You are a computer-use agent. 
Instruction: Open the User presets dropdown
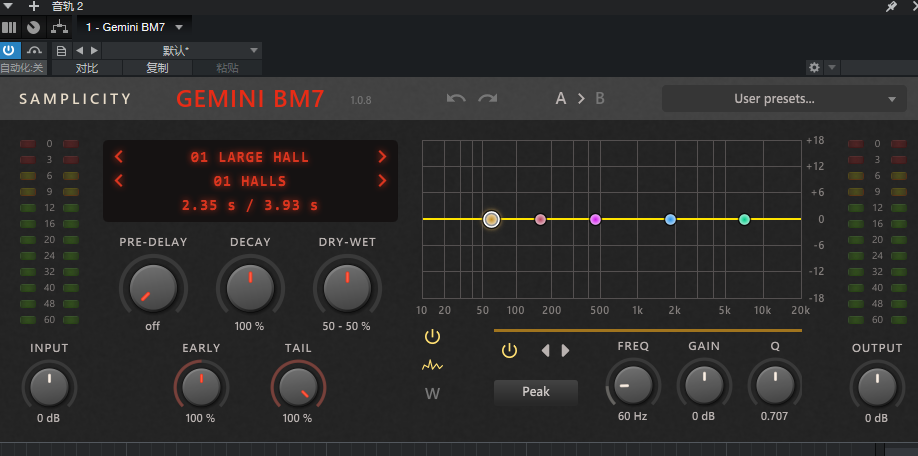point(784,99)
